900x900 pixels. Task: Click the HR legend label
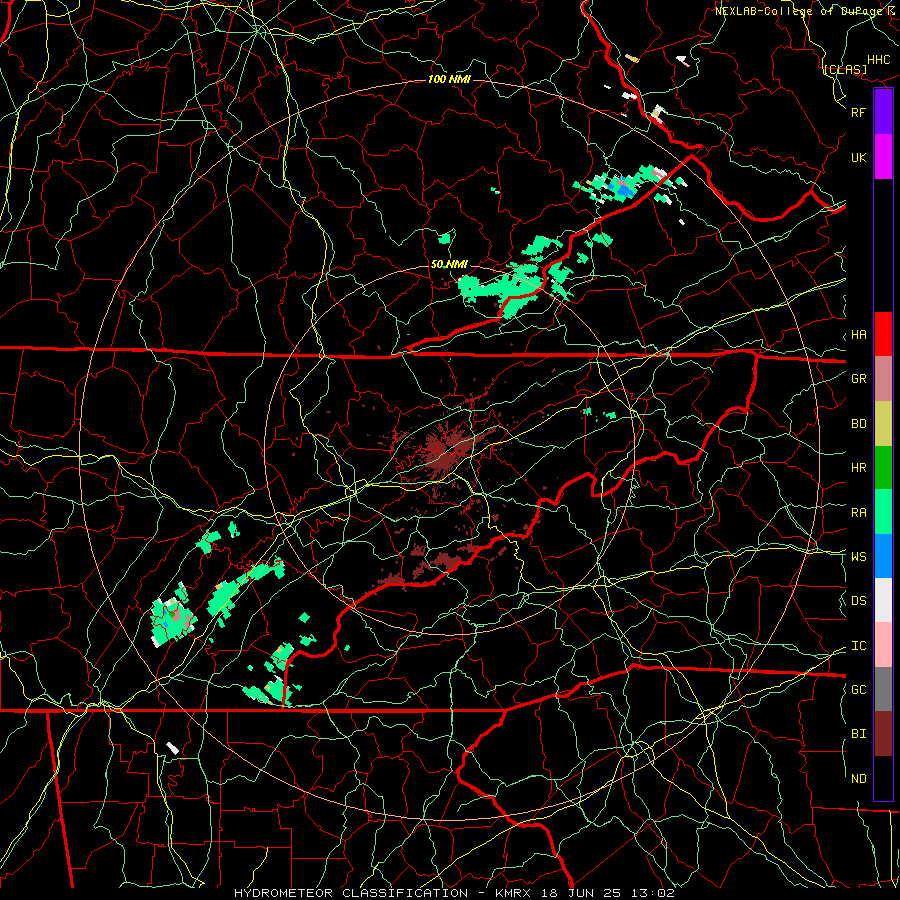click(x=858, y=467)
